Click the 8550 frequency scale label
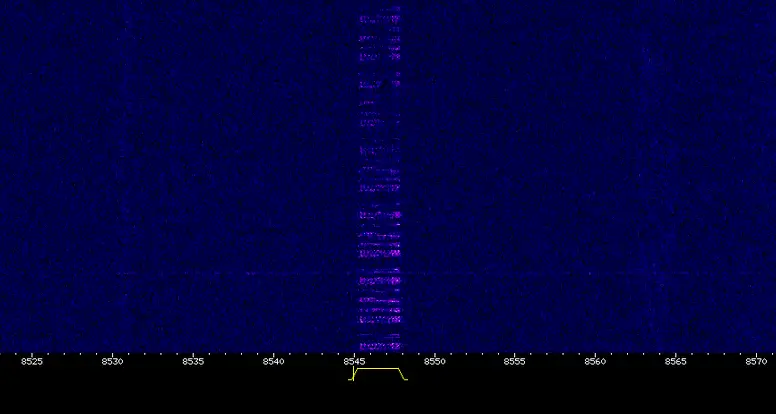The image size is (776, 414). [434, 361]
